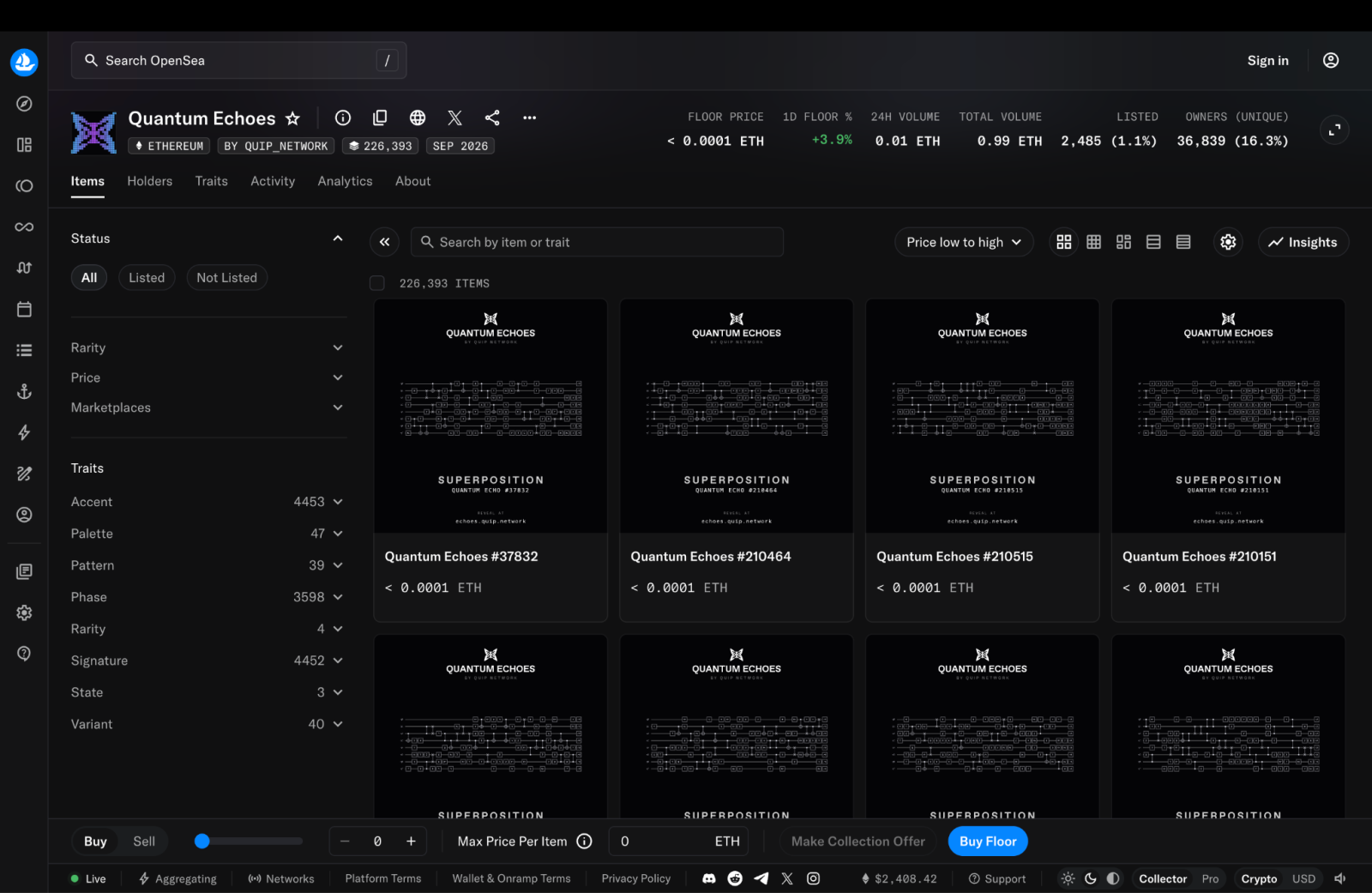Open the Traits tab
This screenshot has height=893, width=1372.
point(212,181)
